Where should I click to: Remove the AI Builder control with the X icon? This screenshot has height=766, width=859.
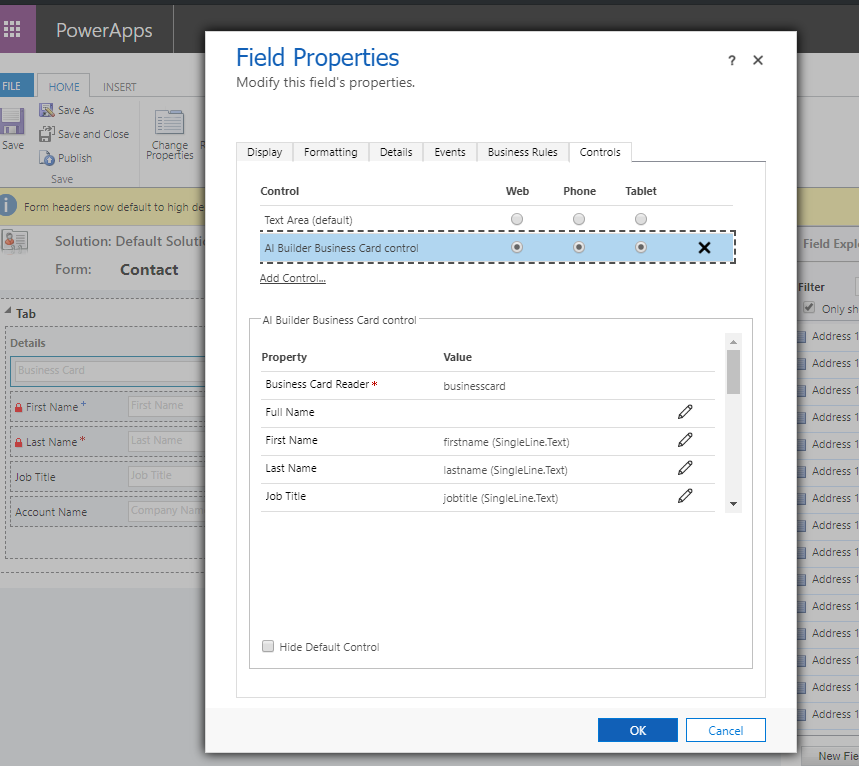704,247
